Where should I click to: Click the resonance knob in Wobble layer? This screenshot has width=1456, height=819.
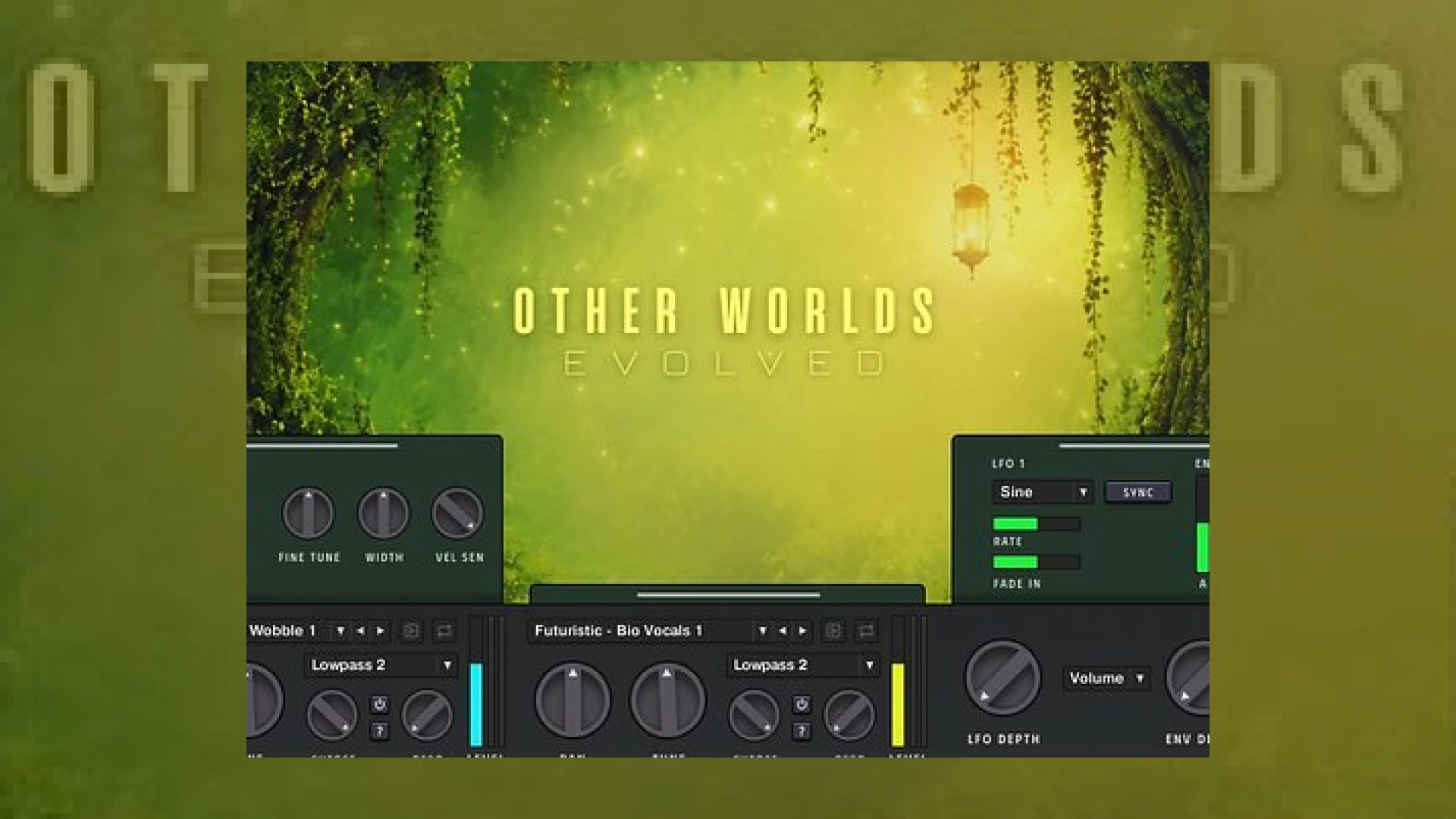(x=427, y=715)
